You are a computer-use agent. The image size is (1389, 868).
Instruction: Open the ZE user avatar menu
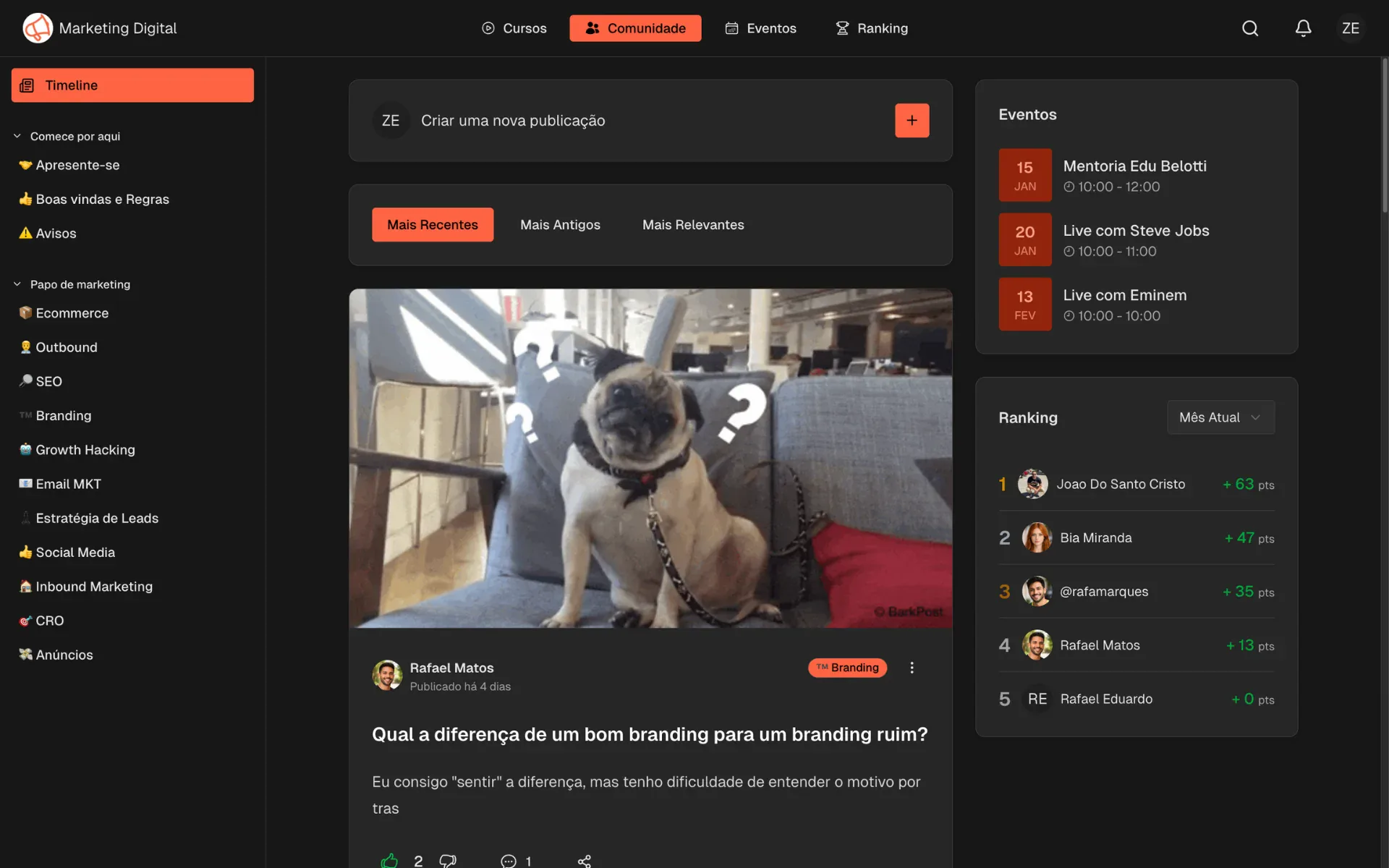1350,28
